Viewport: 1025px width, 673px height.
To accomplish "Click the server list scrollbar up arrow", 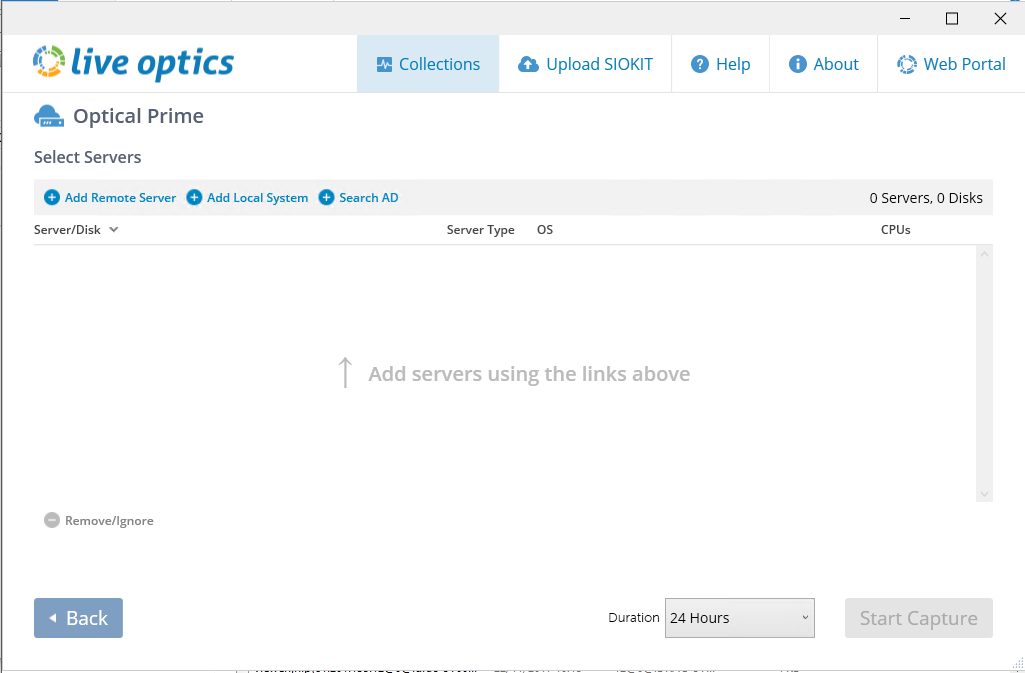I will [x=984, y=254].
